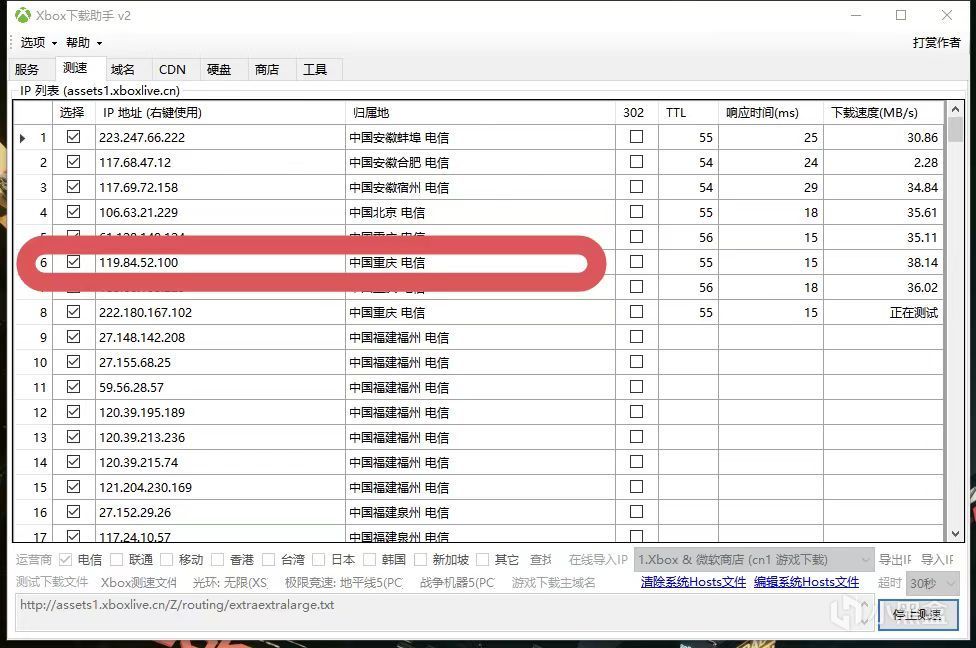Choose 光环: 无限(XS) test file link
976x648 pixels.
click(230, 583)
